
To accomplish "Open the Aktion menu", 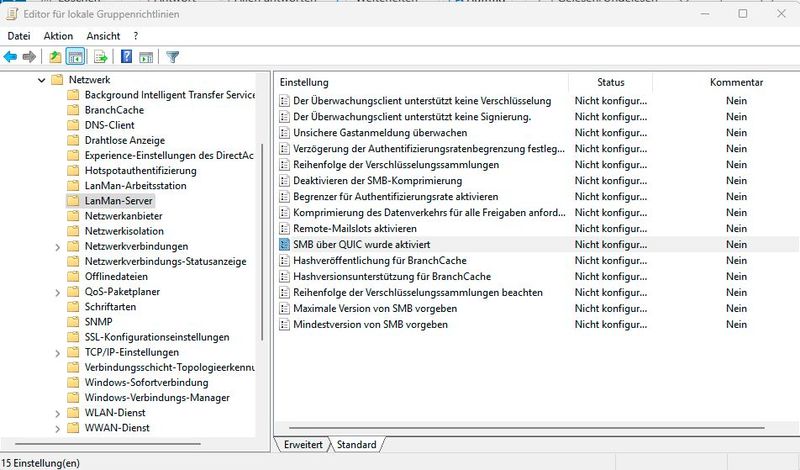I will pyautogui.click(x=58, y=36).
